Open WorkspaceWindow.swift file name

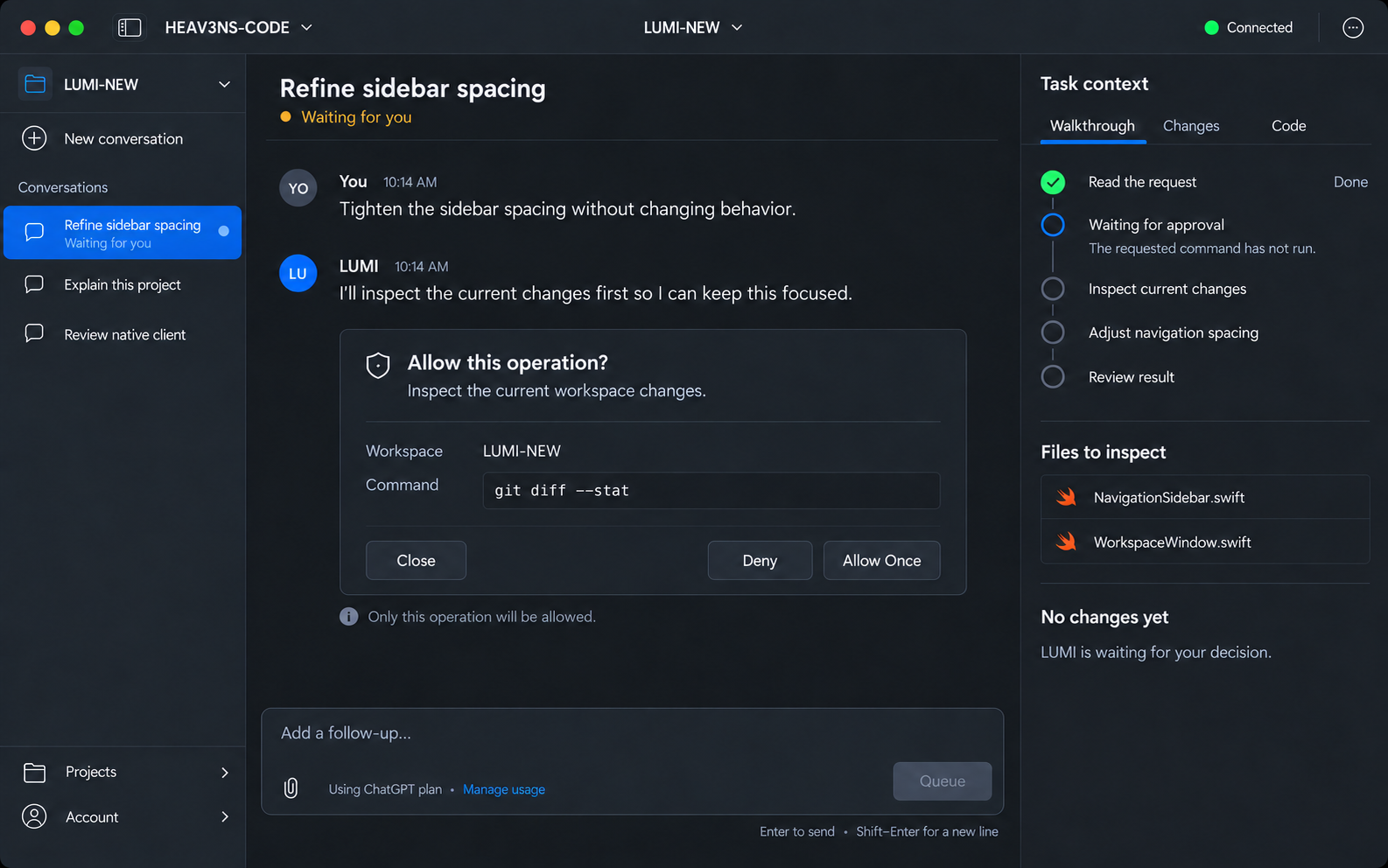(x=1173, y=542)
